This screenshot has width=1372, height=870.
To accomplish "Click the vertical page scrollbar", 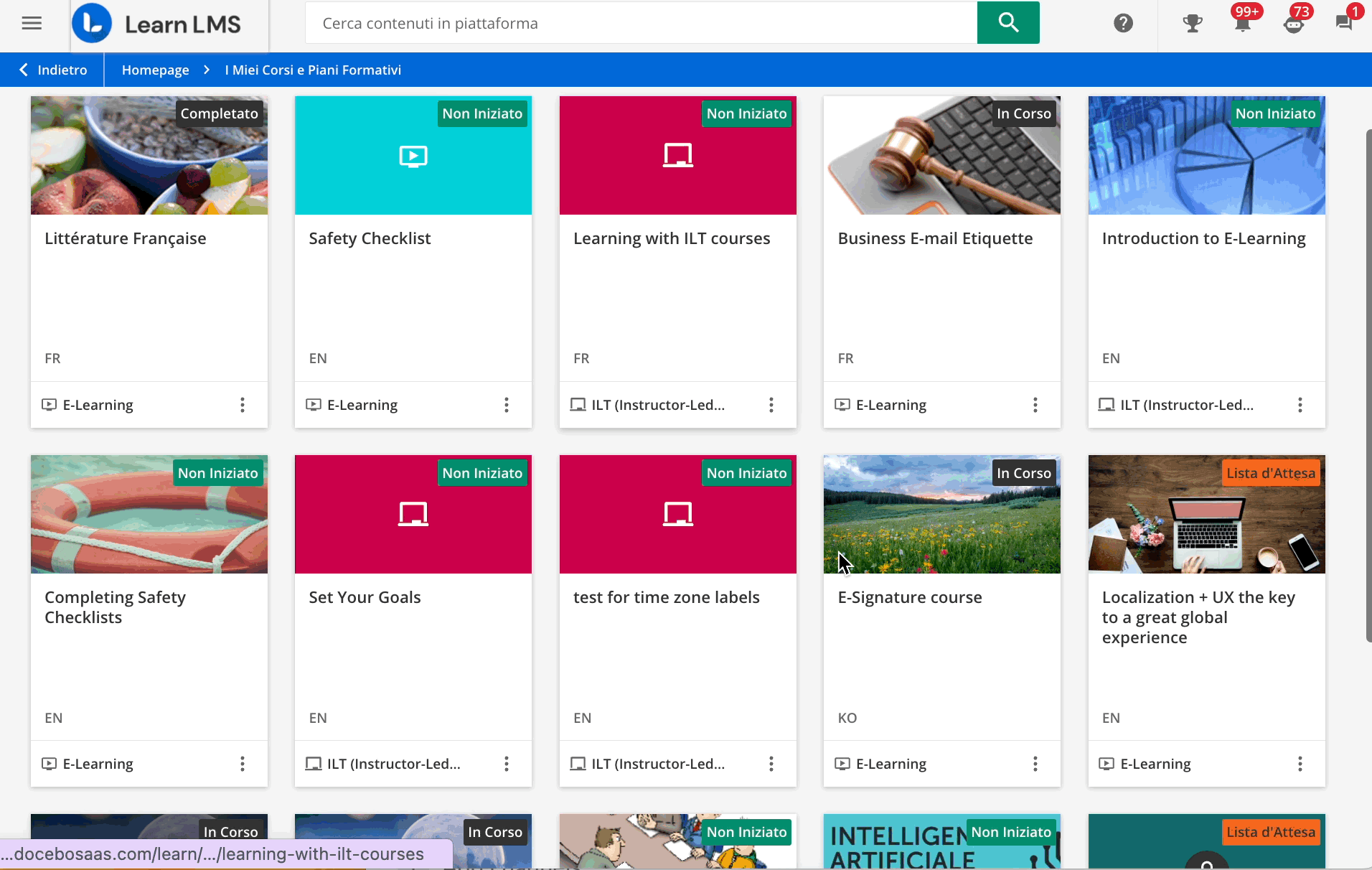I will tap(1368, 386).
